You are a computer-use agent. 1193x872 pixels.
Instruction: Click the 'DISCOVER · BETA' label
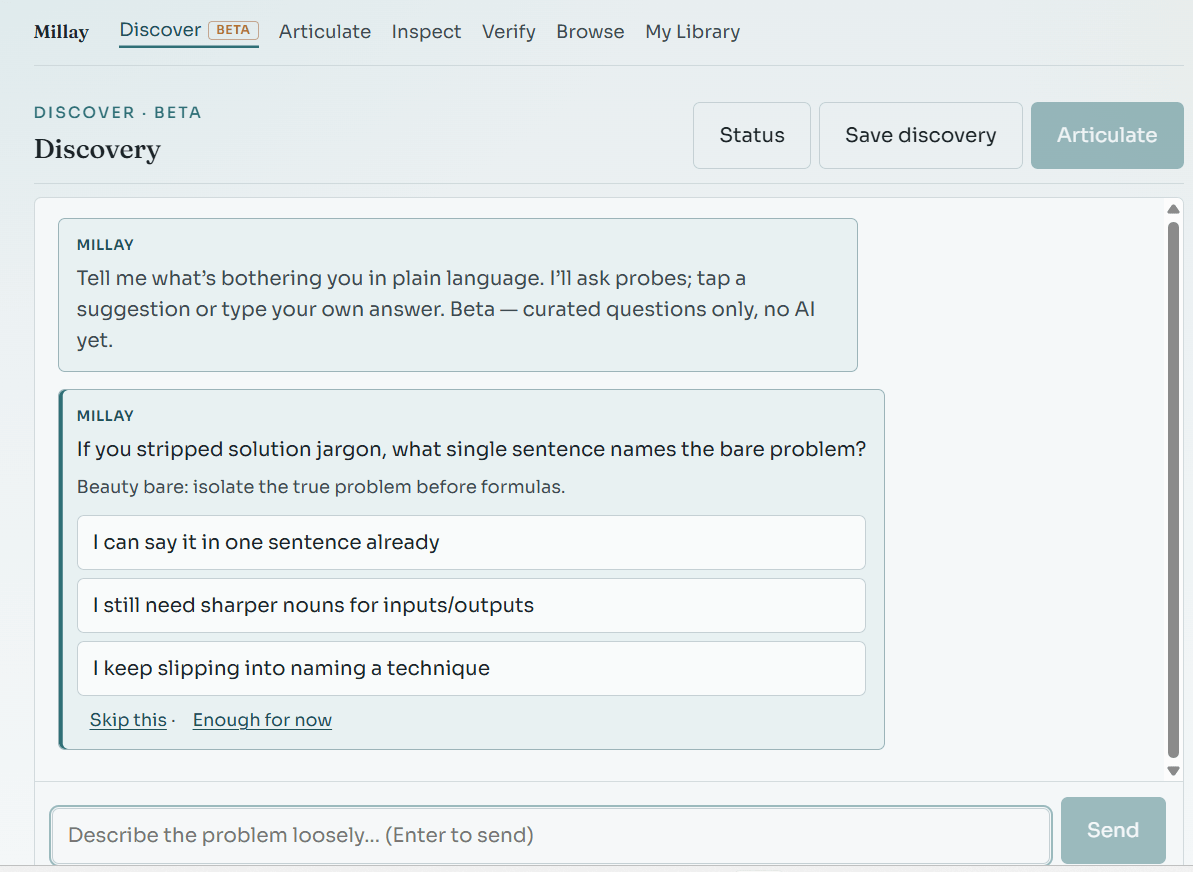click(118, 113)
